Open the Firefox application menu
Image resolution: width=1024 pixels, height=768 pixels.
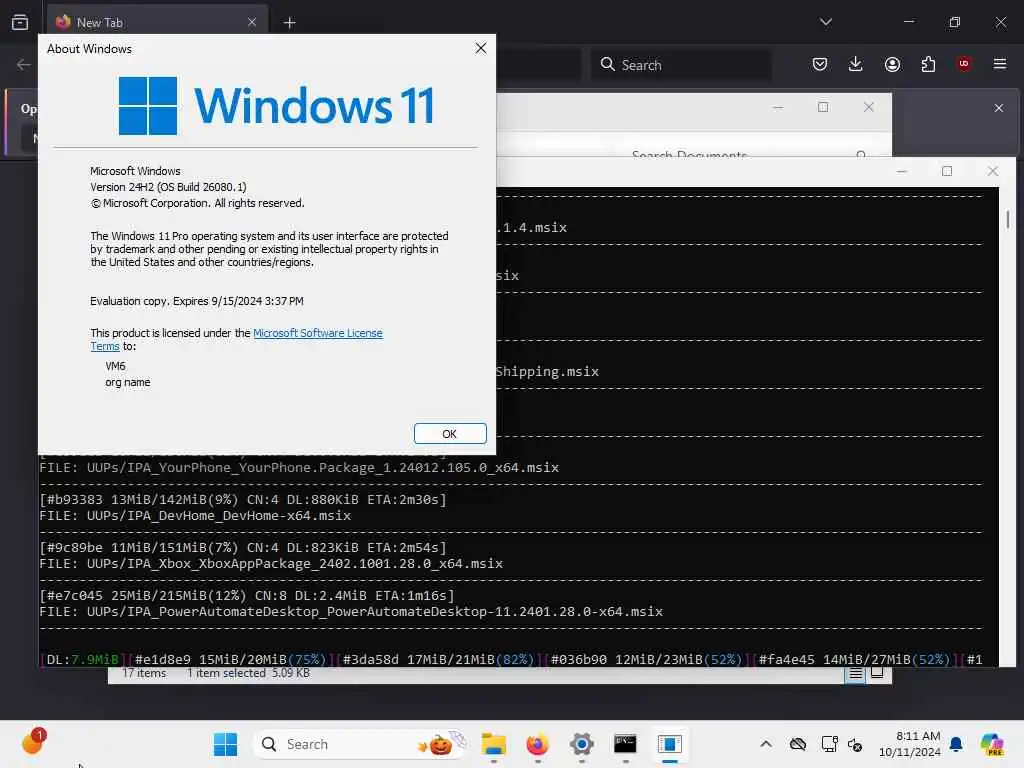click(x=999, y=64)
